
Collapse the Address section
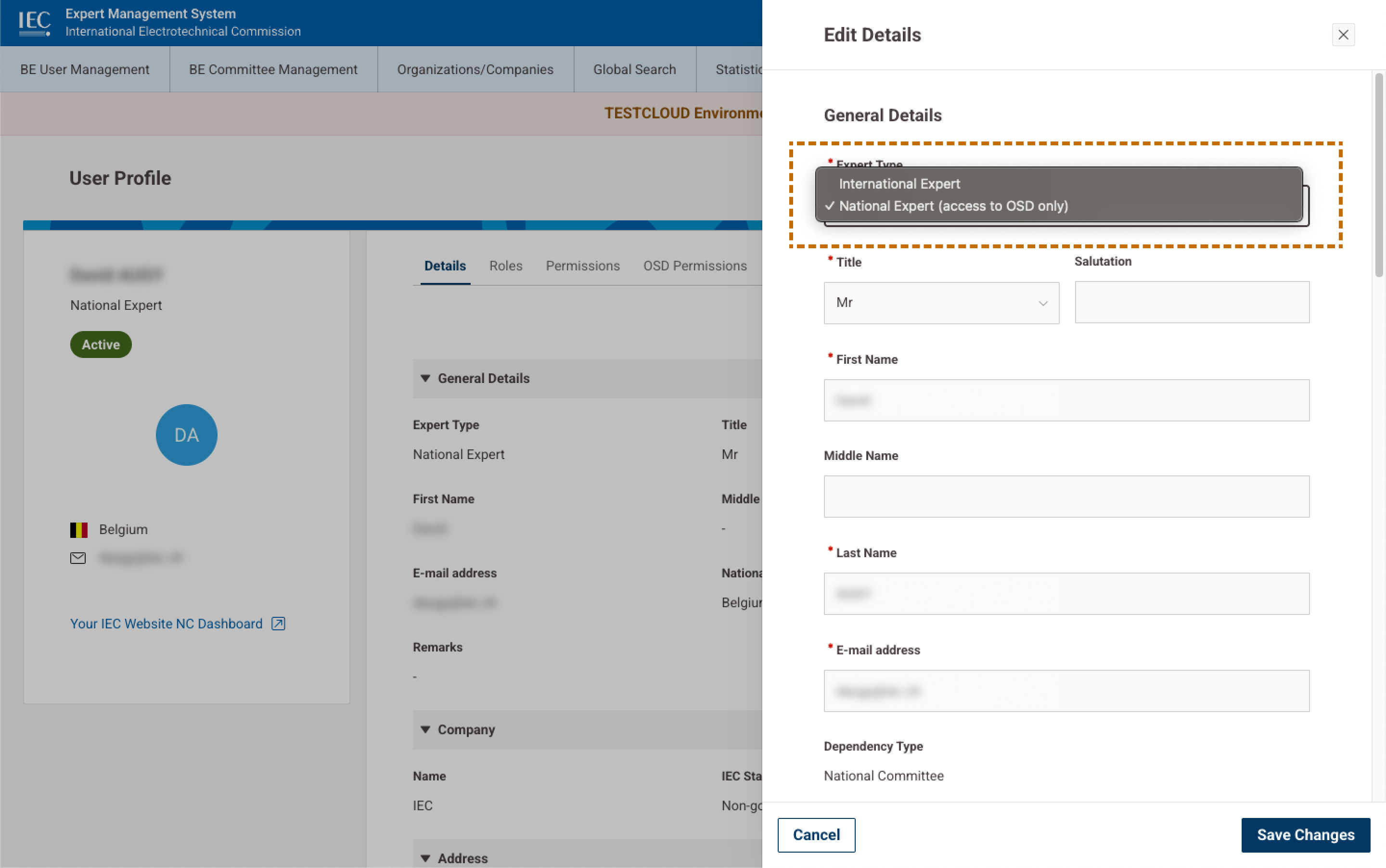pyautogui.click(x=425, y=858)
